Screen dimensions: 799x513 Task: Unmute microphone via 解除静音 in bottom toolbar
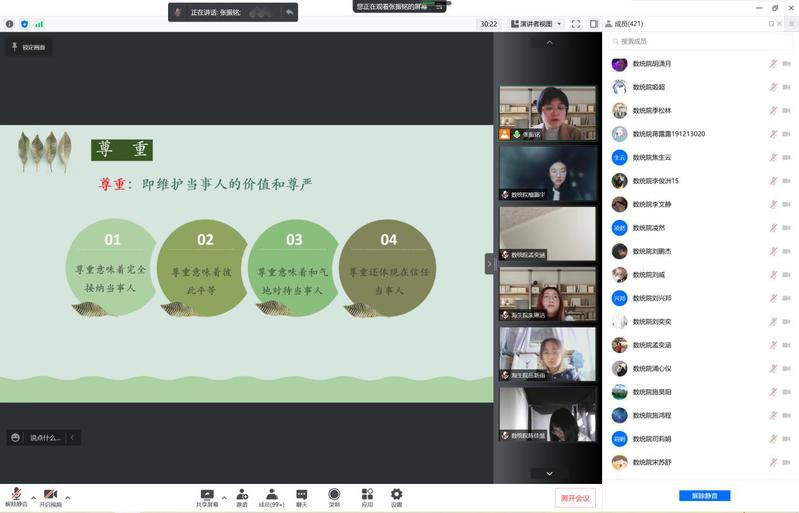pos(16,497)
